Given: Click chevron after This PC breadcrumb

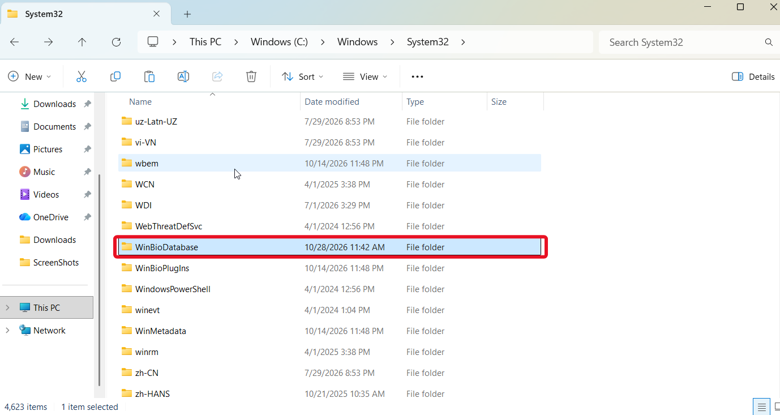Looking at the screenshot, I should 236,42.
